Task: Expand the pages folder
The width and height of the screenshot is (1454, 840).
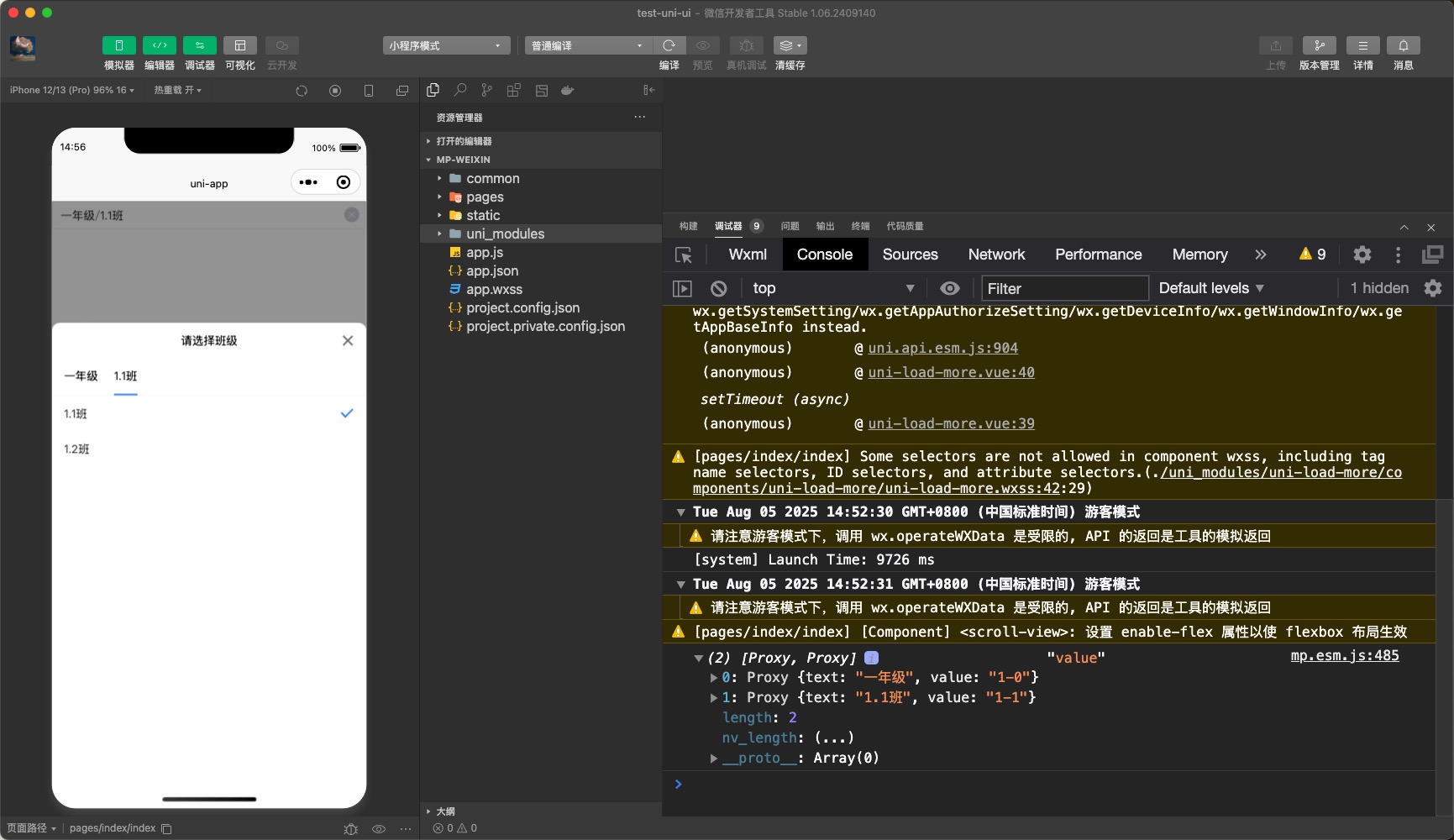Action: (x=541, y=197)
